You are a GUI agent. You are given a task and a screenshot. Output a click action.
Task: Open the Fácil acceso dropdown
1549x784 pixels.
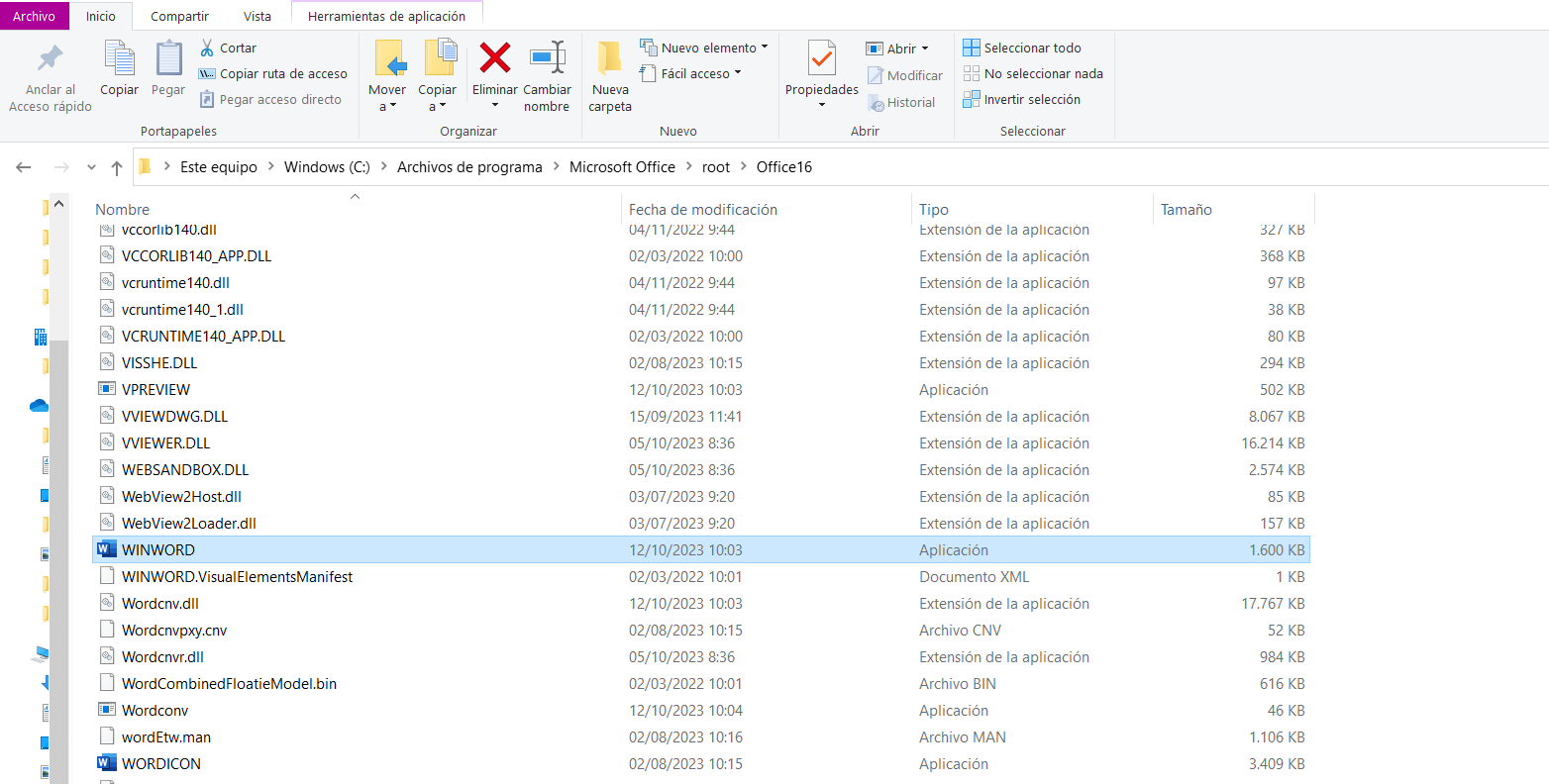(x=690, y=73)
